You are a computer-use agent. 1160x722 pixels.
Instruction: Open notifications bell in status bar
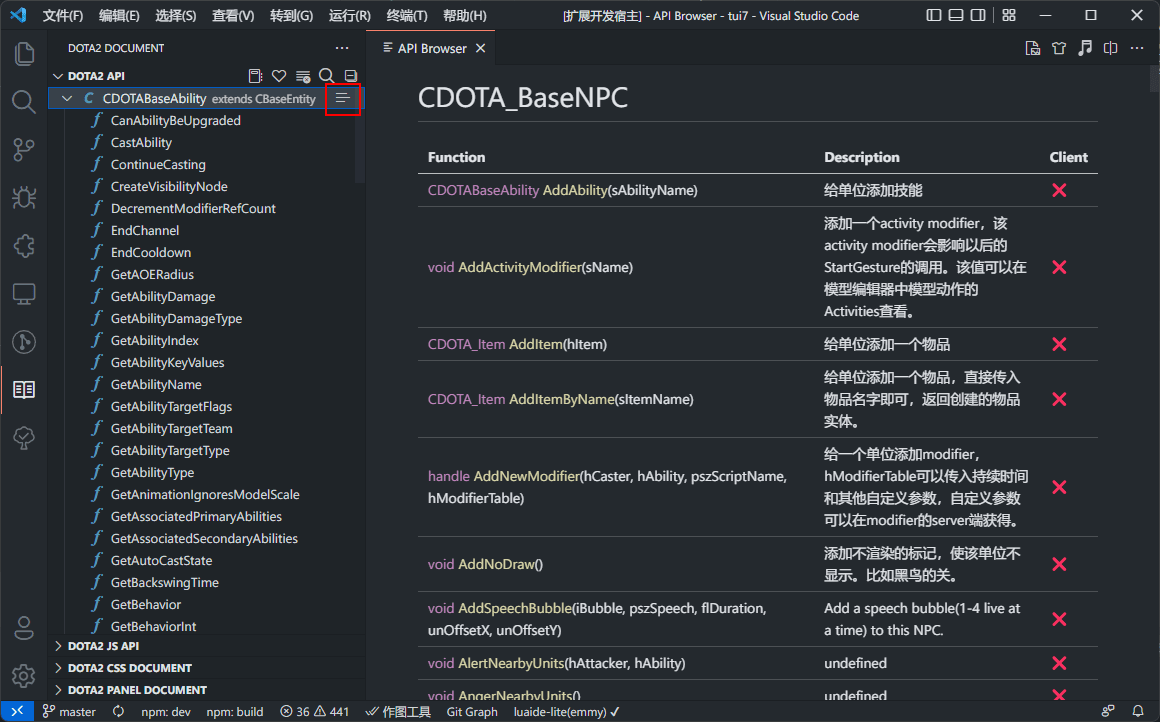click(x=1138, y=712)
